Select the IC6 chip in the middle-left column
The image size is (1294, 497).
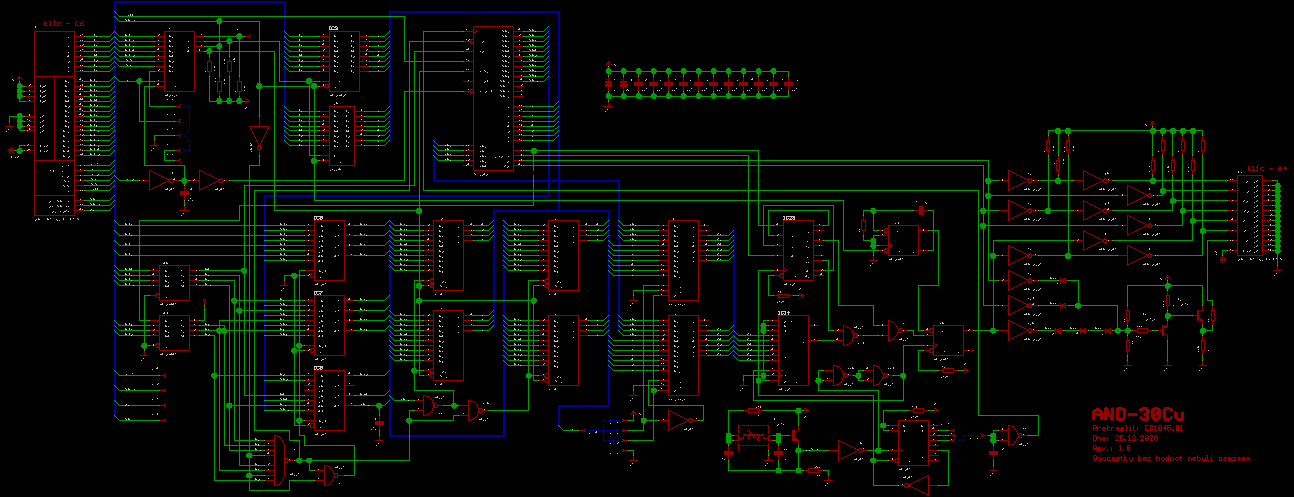[329, 251]
